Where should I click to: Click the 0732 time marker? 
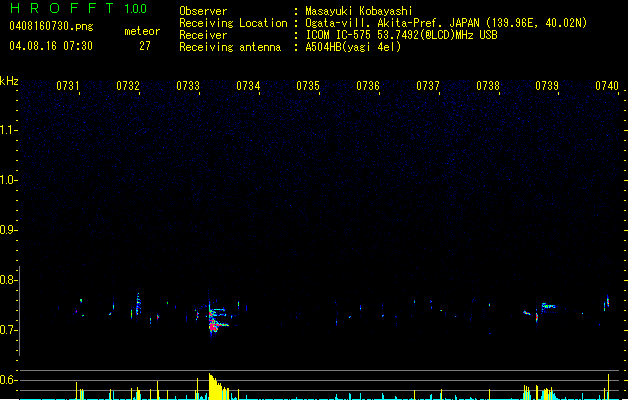(x=128, y=86)
